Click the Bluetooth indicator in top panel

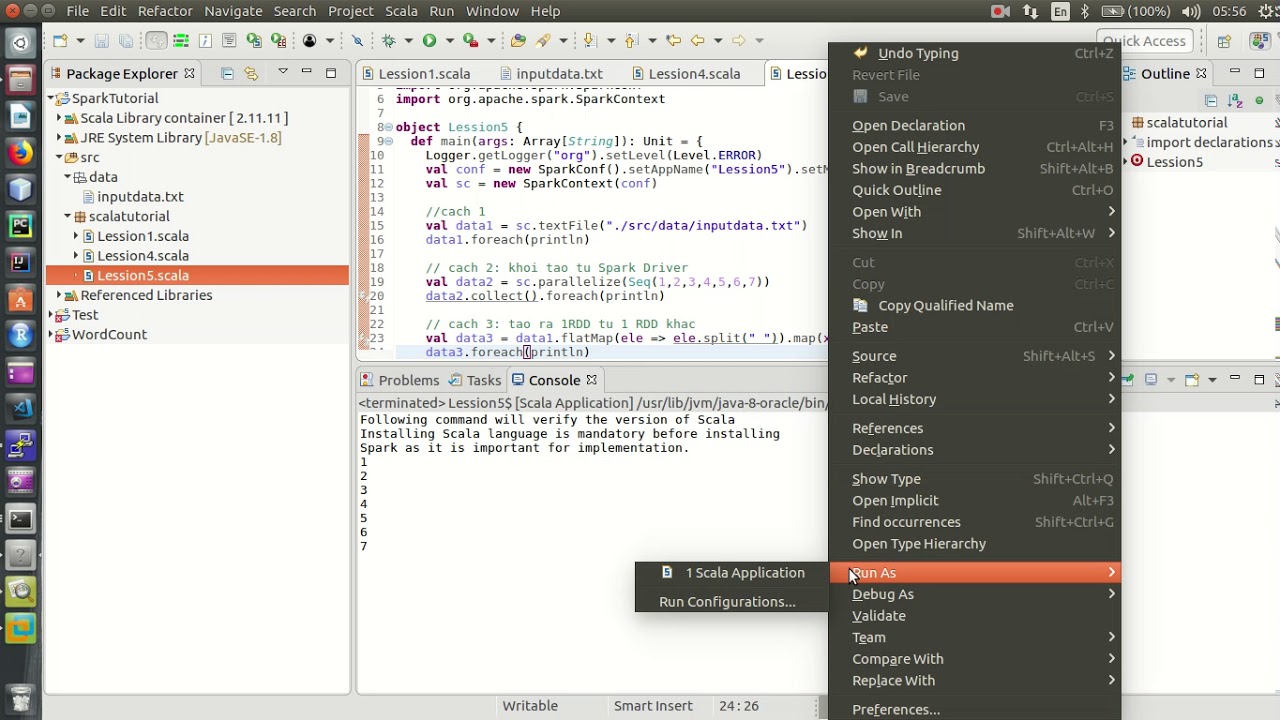point(1085,11)
